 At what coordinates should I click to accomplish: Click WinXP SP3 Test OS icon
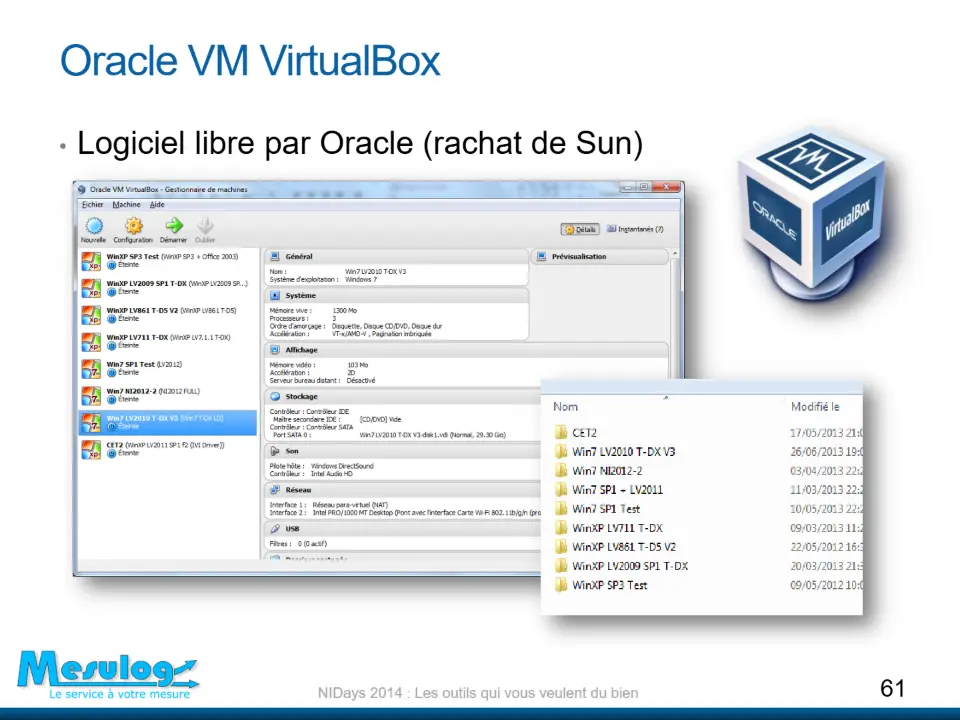91,261
